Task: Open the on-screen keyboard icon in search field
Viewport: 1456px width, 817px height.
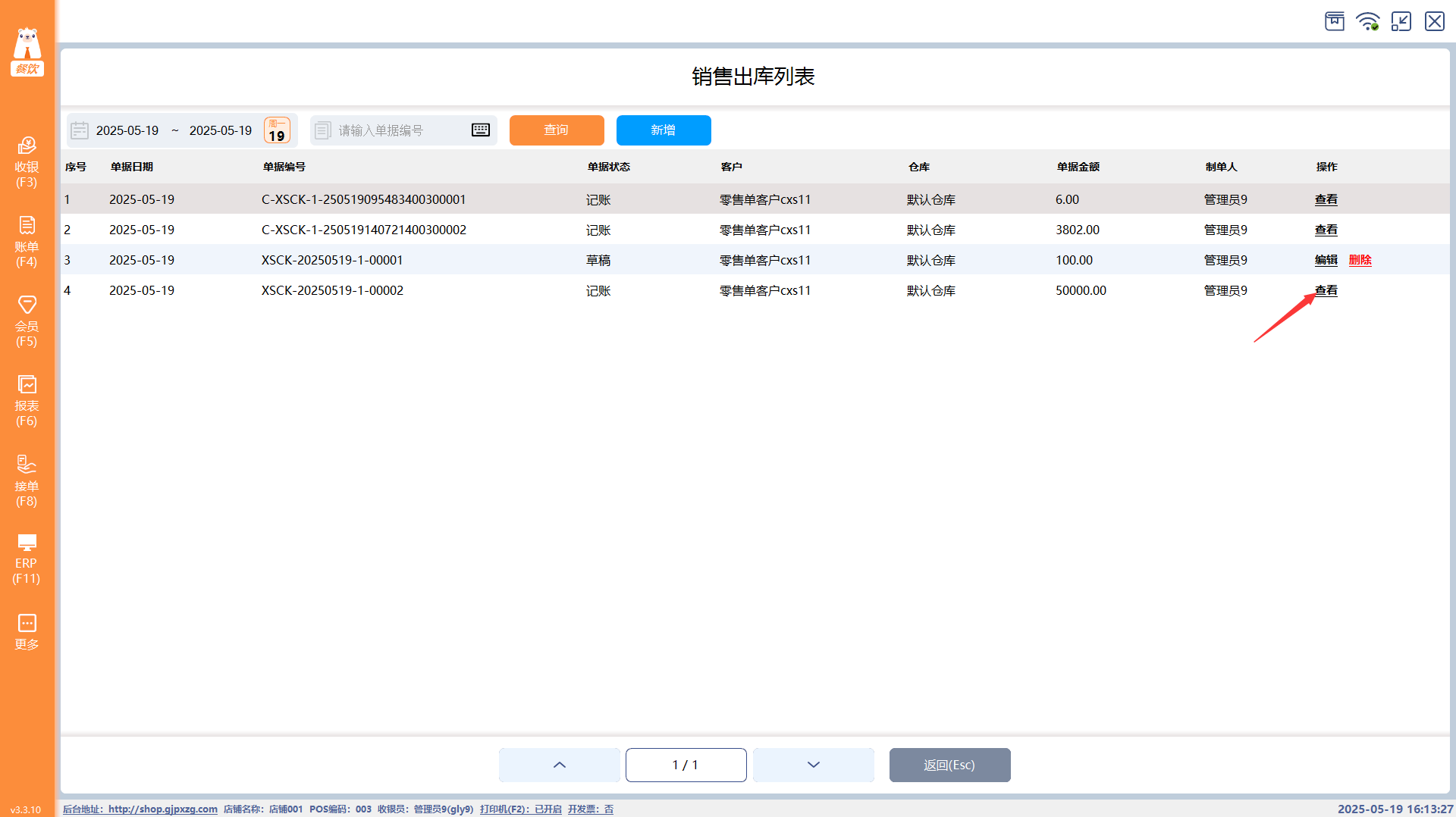Action: (x=481, y=130)
